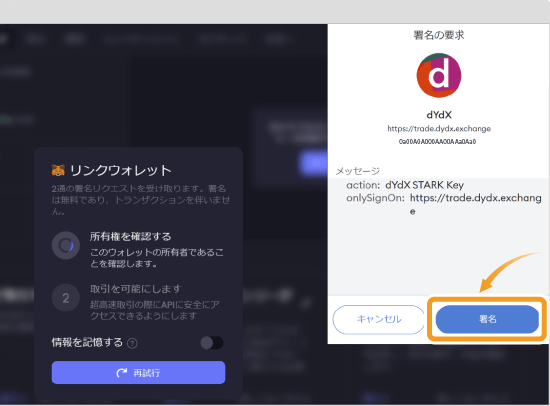Click the help icon beside 情報を記憶する
550x406 pixels.
click(132, 343)
